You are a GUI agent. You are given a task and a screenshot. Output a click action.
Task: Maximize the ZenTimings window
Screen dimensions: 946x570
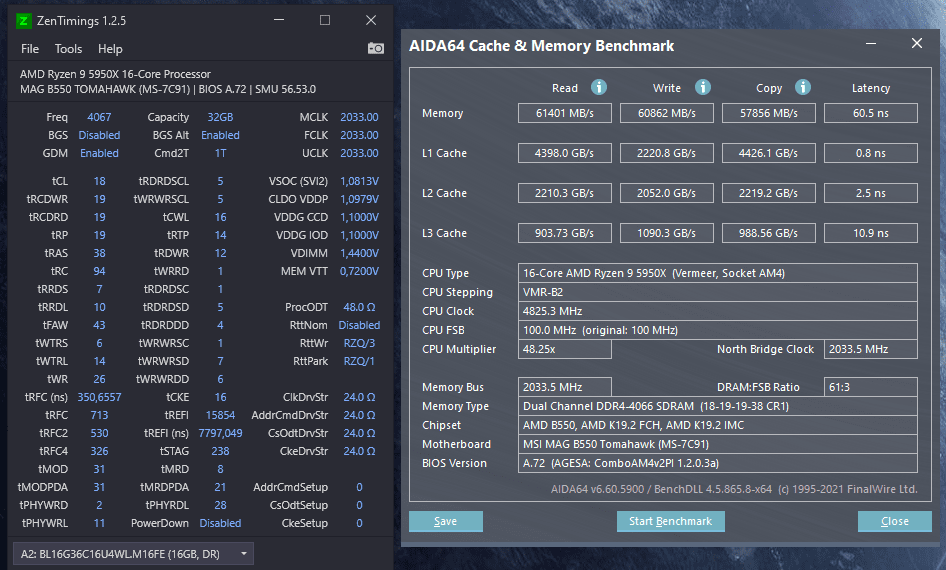click(325, 20)
